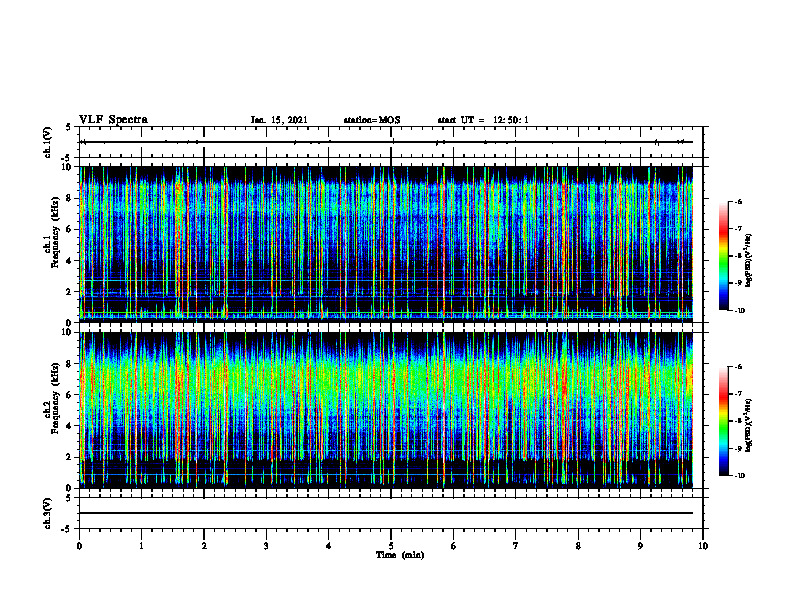Click the time axis tick label "6"
This screenshot has height=612, width=792.
tap(453, 546)
